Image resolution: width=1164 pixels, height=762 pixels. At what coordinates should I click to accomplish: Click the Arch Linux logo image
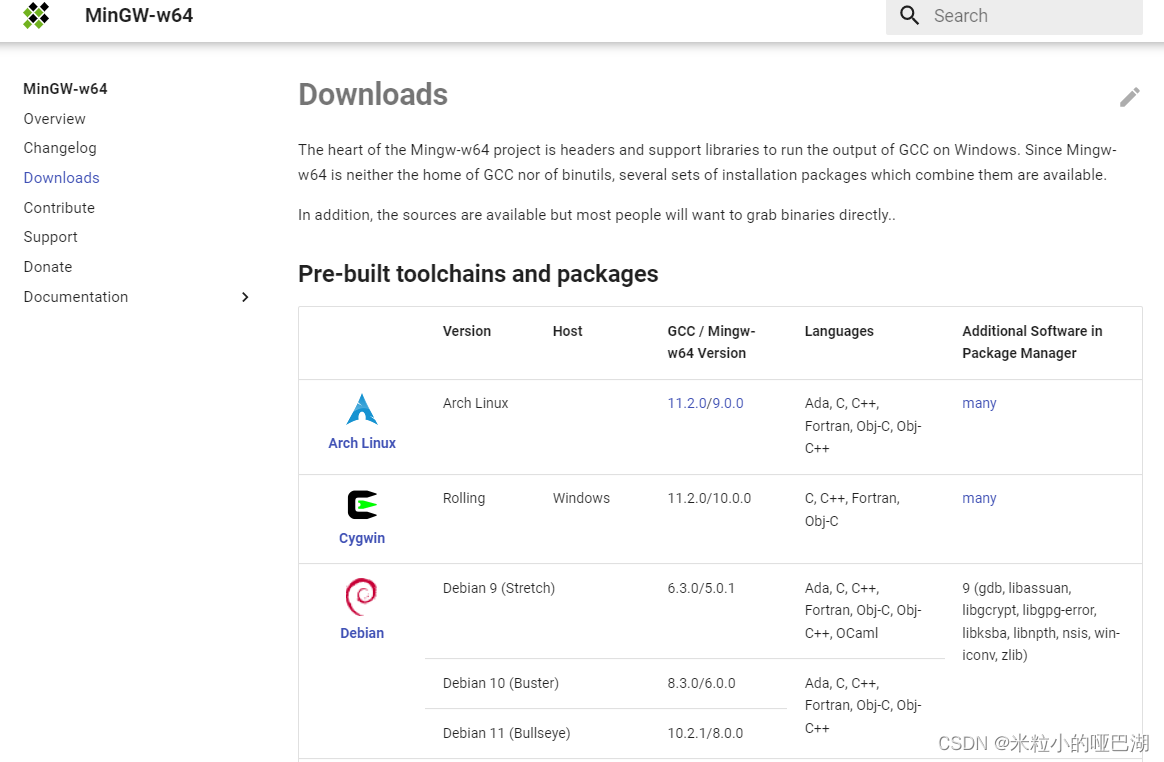point(362,409)
